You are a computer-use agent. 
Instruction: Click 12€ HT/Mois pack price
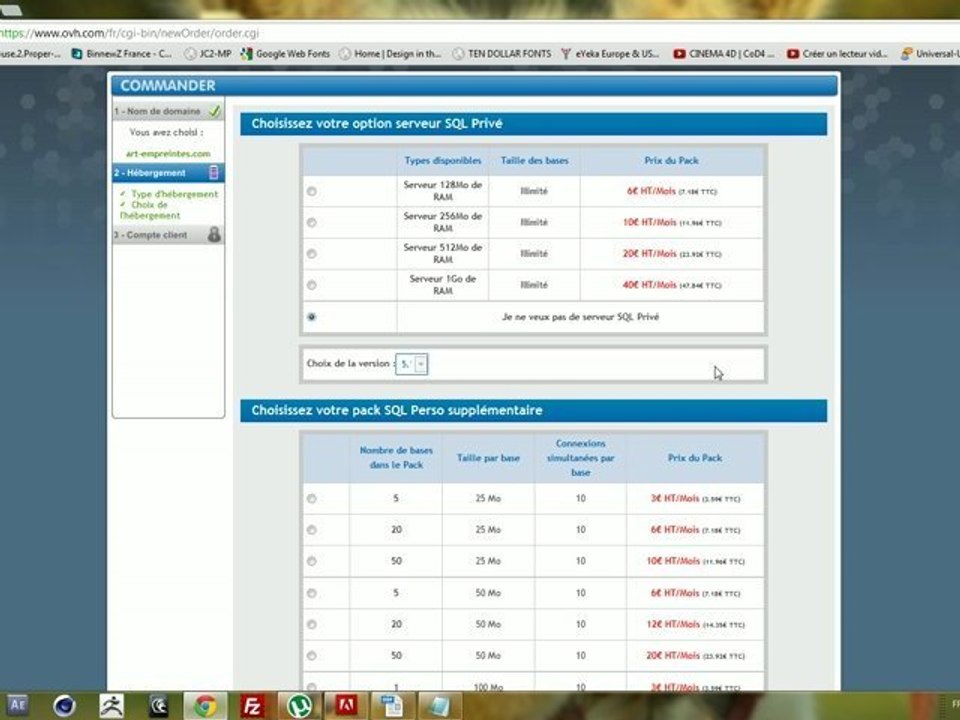point(673,624)
